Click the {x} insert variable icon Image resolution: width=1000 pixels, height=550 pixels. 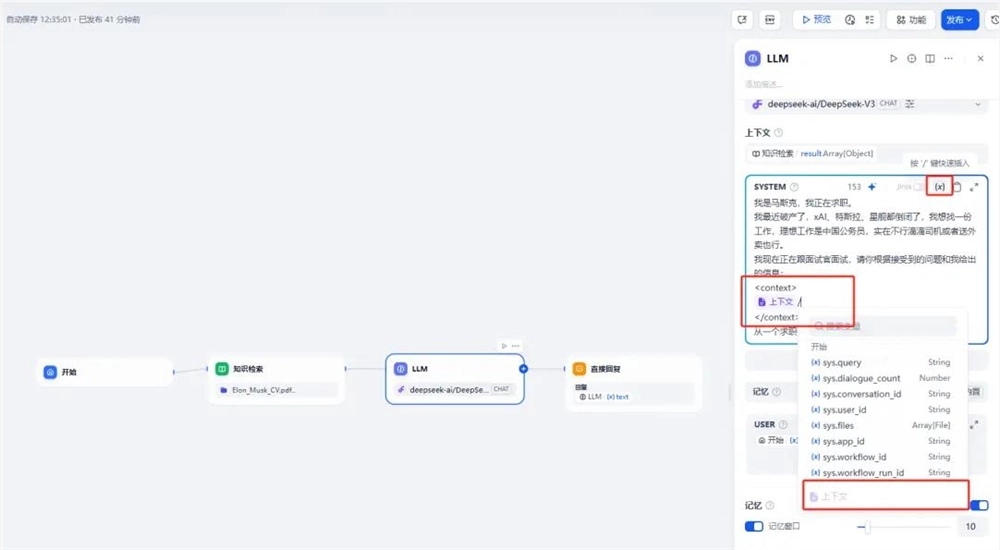pyautogui.click(x=939, y=187)
